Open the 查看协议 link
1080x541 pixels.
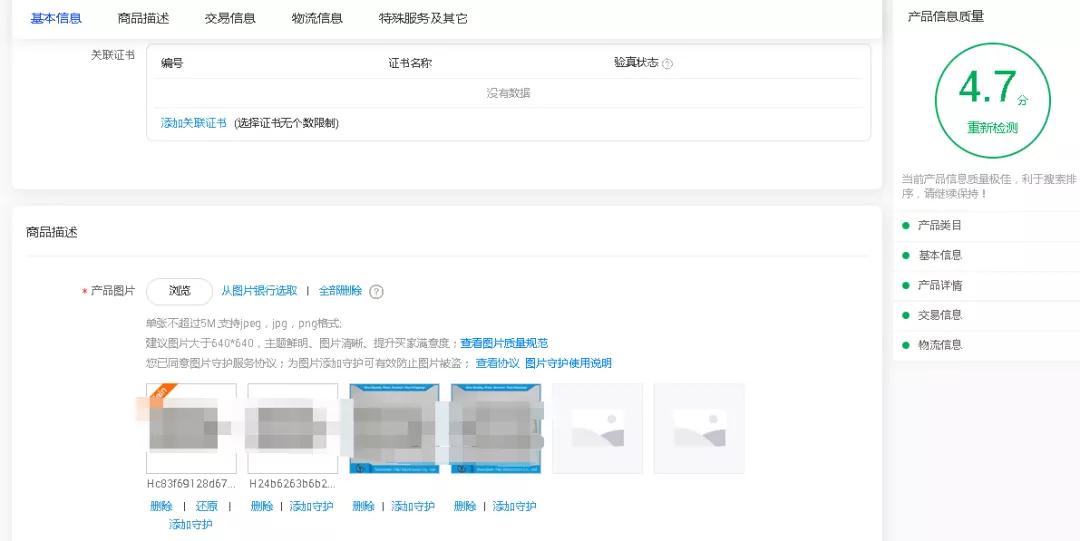tap(497, 363)
